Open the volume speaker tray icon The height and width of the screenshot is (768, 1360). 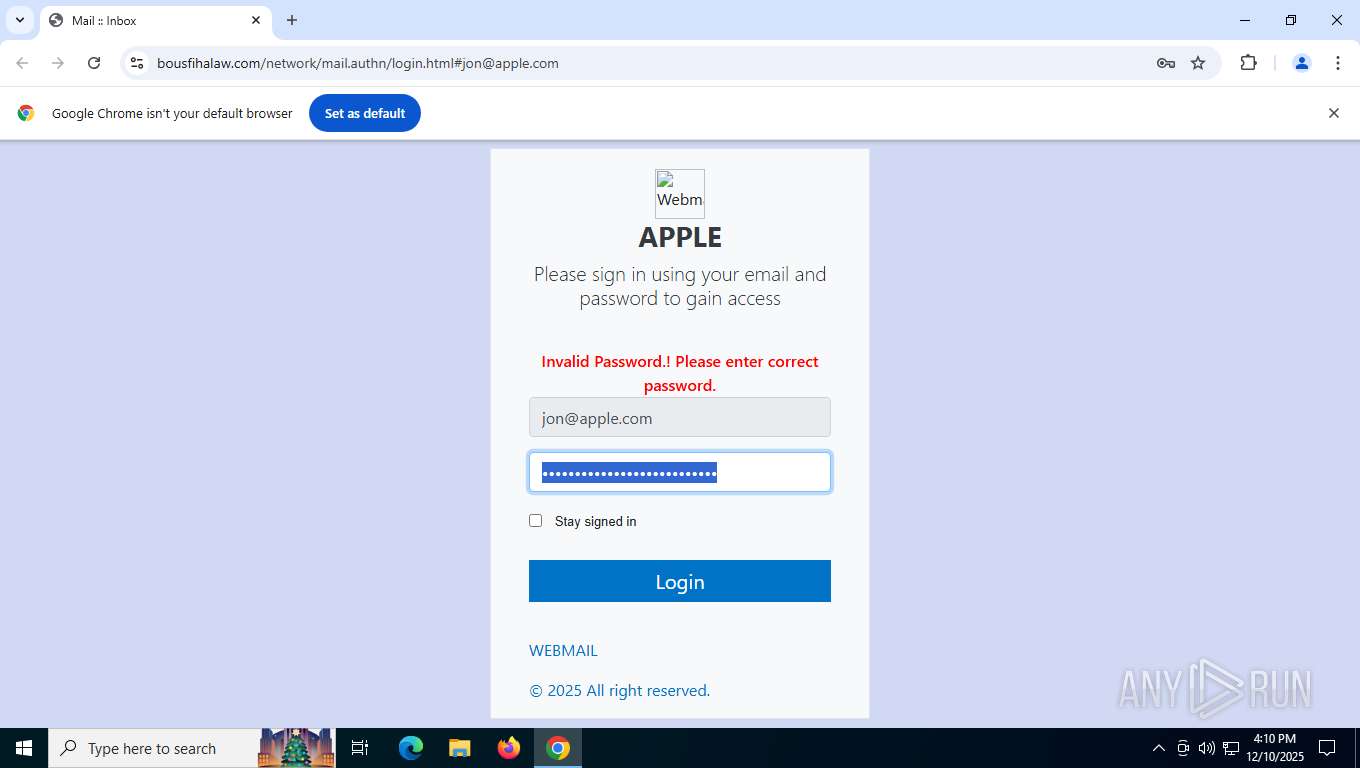(x=1207, y=748)
